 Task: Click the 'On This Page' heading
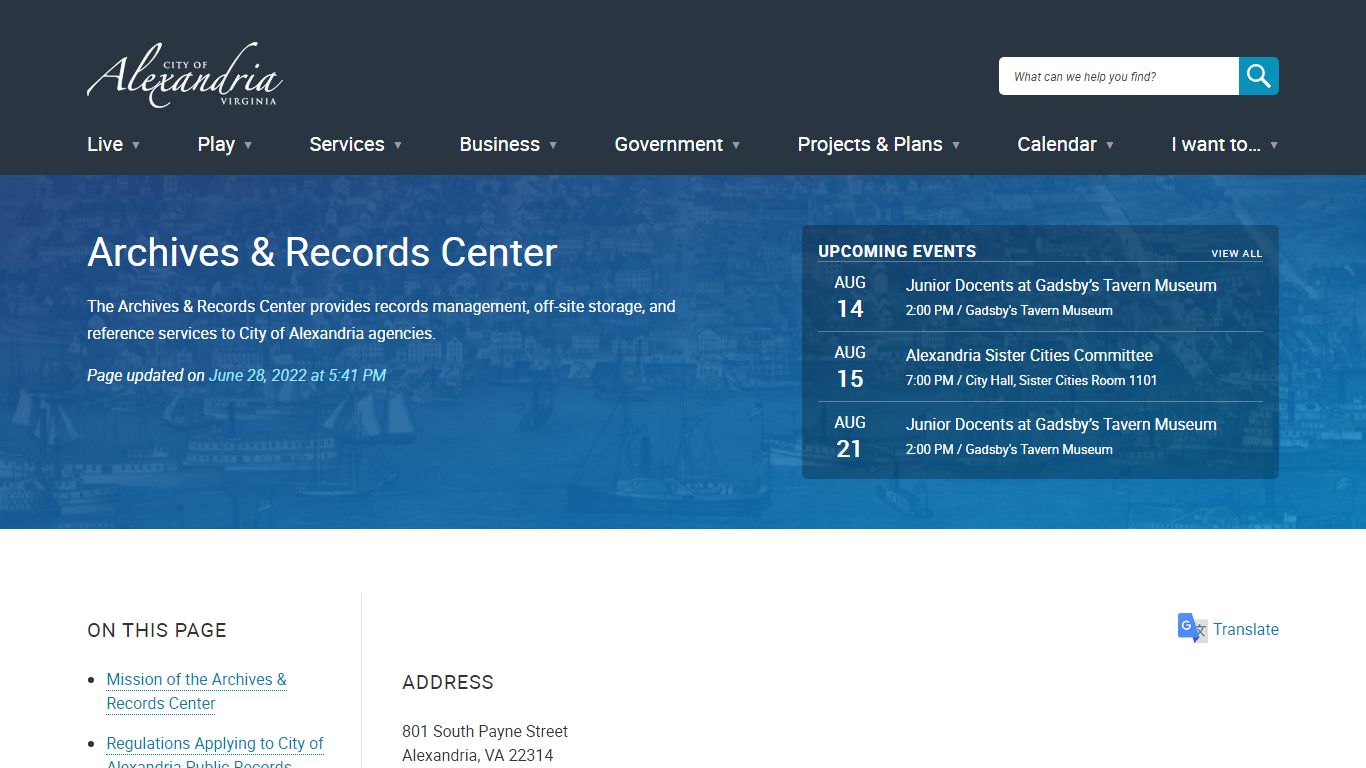(x=157, y=630)
